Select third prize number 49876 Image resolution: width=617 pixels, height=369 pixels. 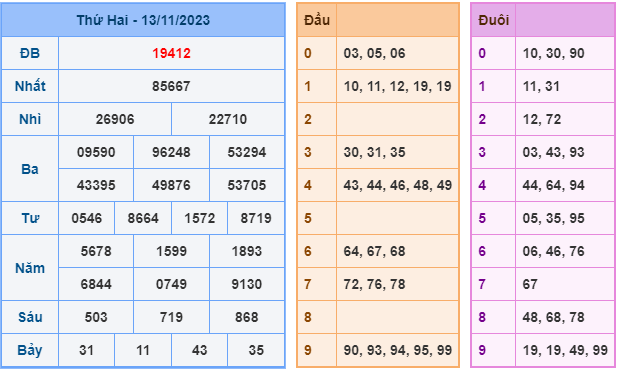click(x=172, y=185)
